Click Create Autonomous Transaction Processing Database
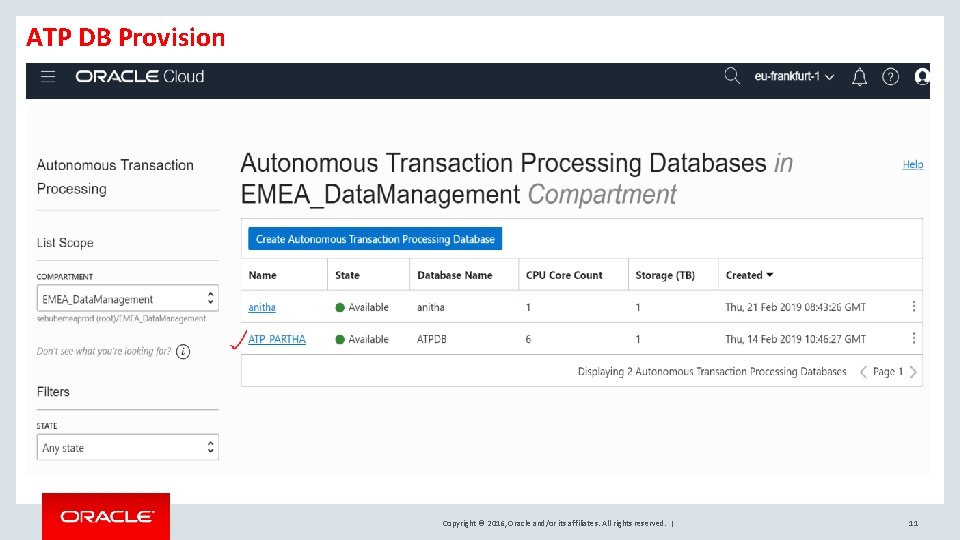The width and height of the screenshot is (960, 540). [375, 239]
